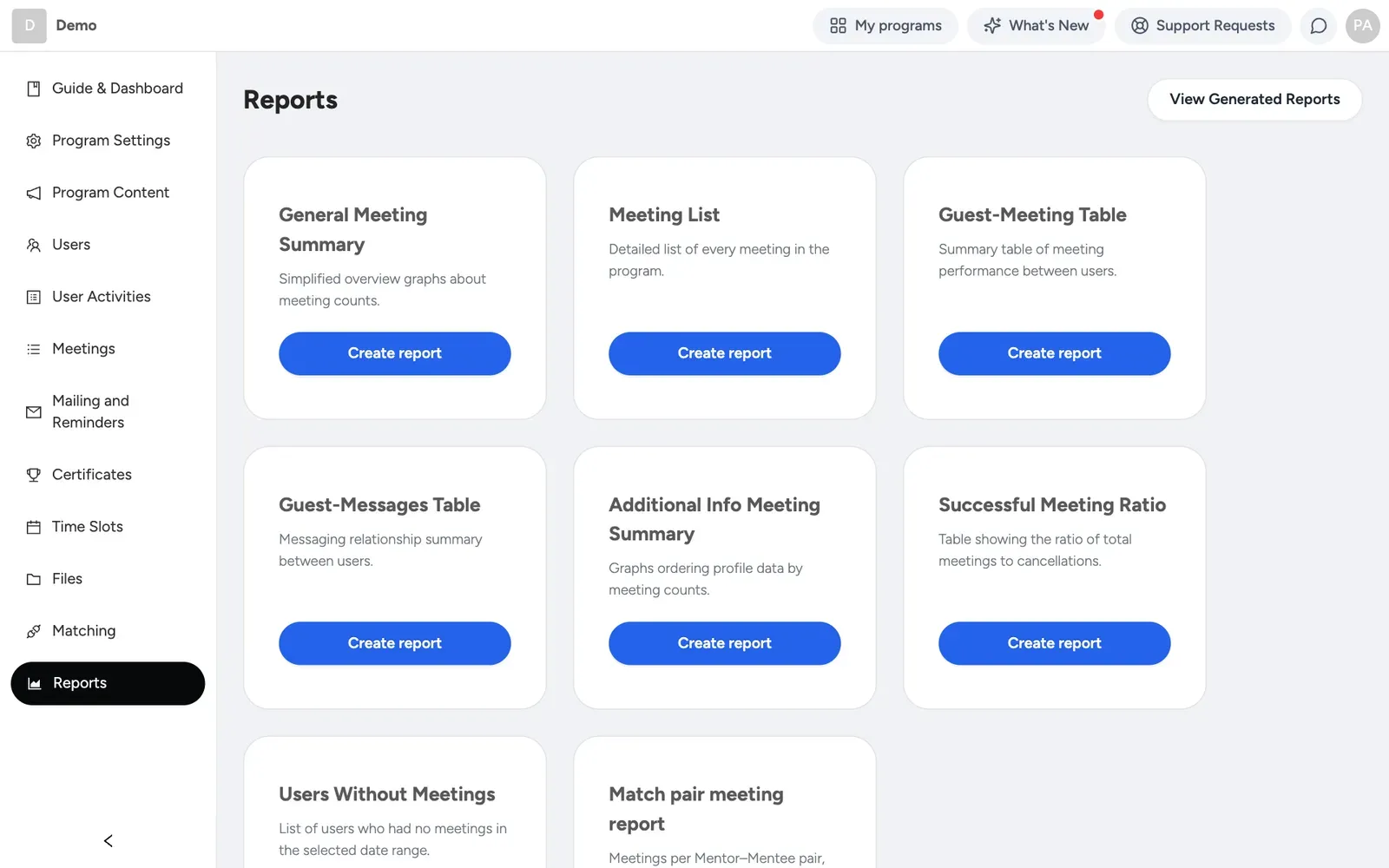Viewport: 1389px width, 868px height.
Task: Create report for Meeting List
Action: click(725, 353)
